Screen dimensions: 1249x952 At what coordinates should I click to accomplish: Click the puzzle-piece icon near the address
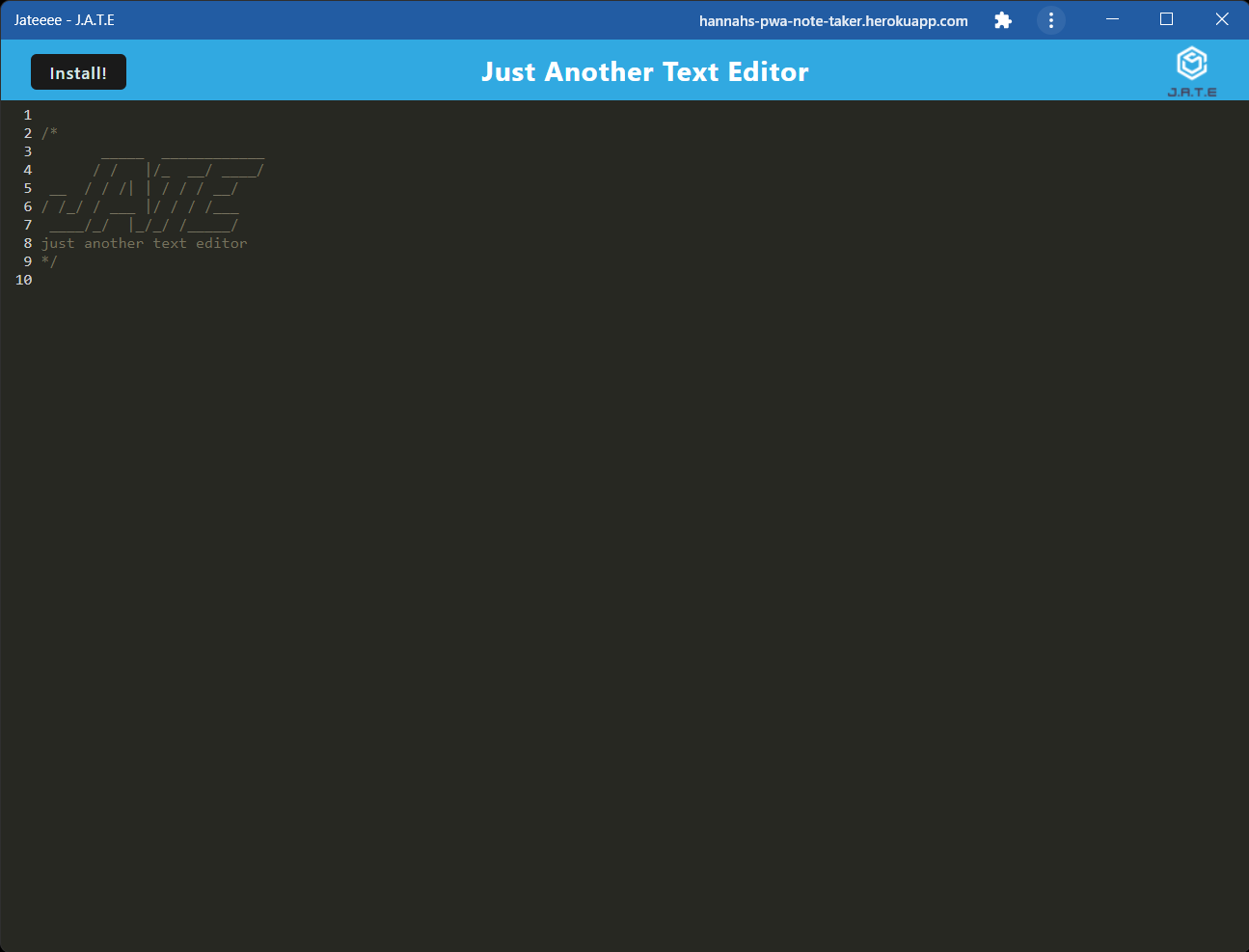pos(1002,19)
